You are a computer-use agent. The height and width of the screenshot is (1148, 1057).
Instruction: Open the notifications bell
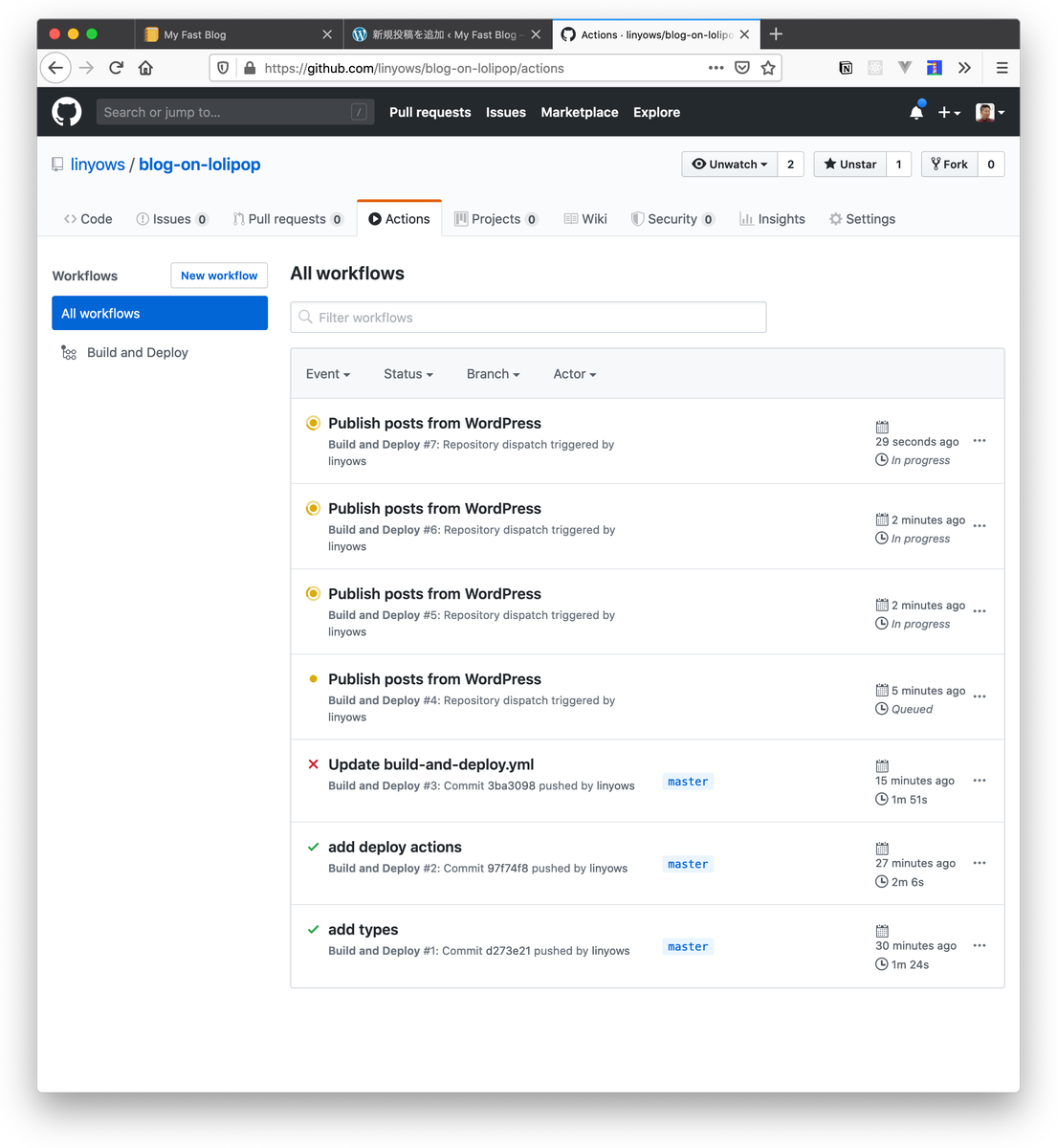point(916,112)
